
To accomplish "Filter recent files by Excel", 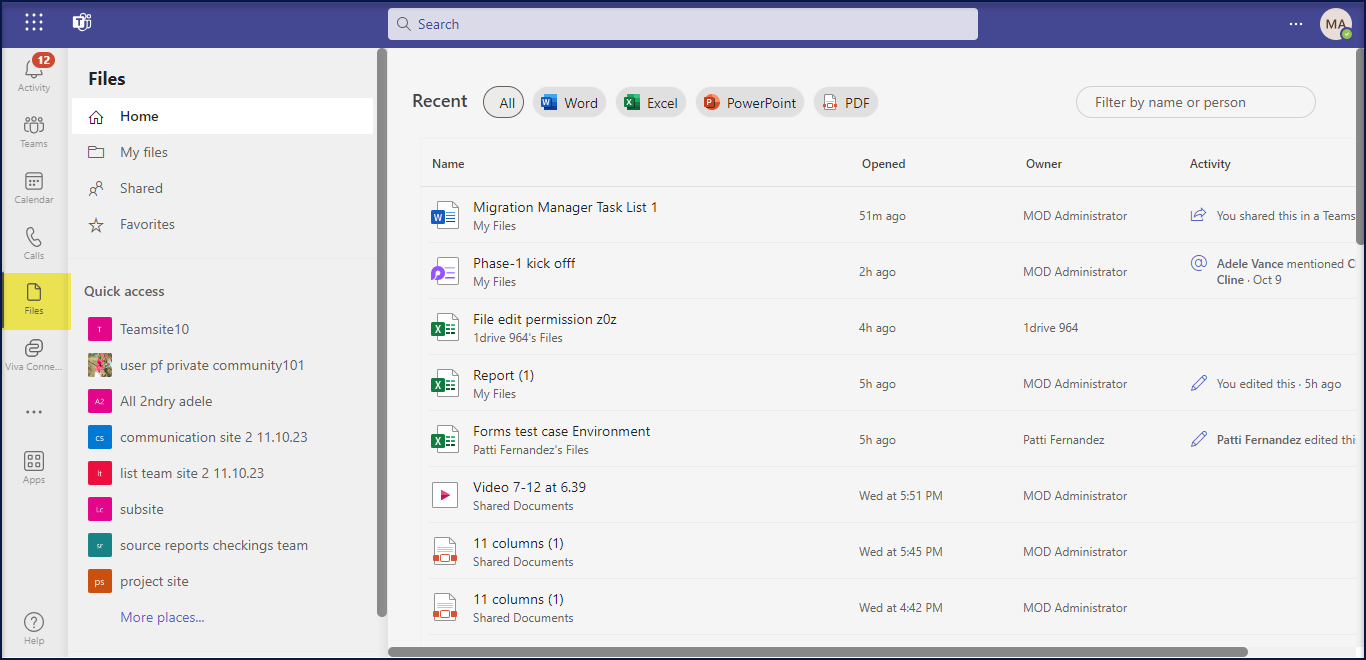I will coord(650,103).
